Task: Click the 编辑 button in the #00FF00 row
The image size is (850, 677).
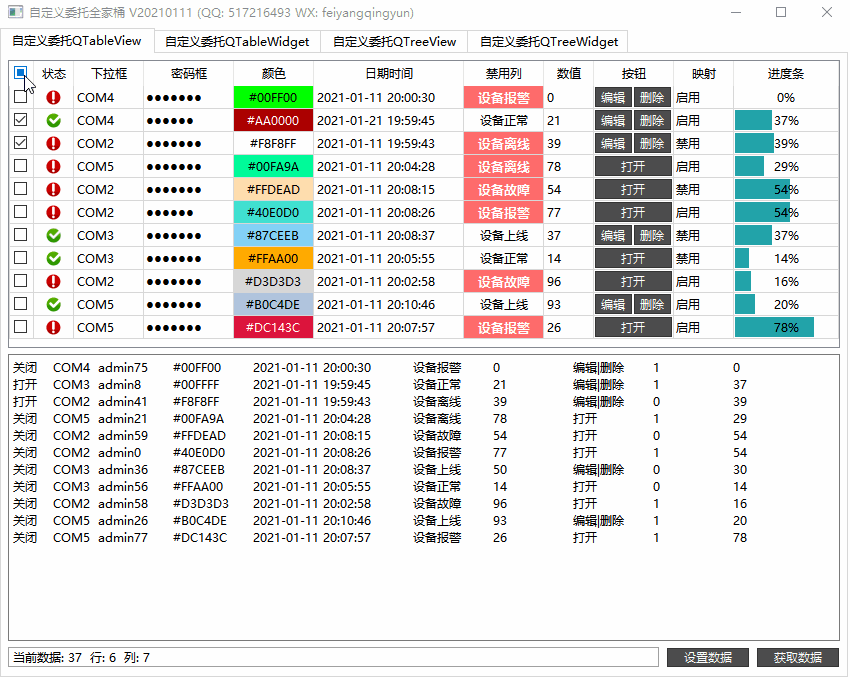Action: pyautogui.click(x=613, y=98)
